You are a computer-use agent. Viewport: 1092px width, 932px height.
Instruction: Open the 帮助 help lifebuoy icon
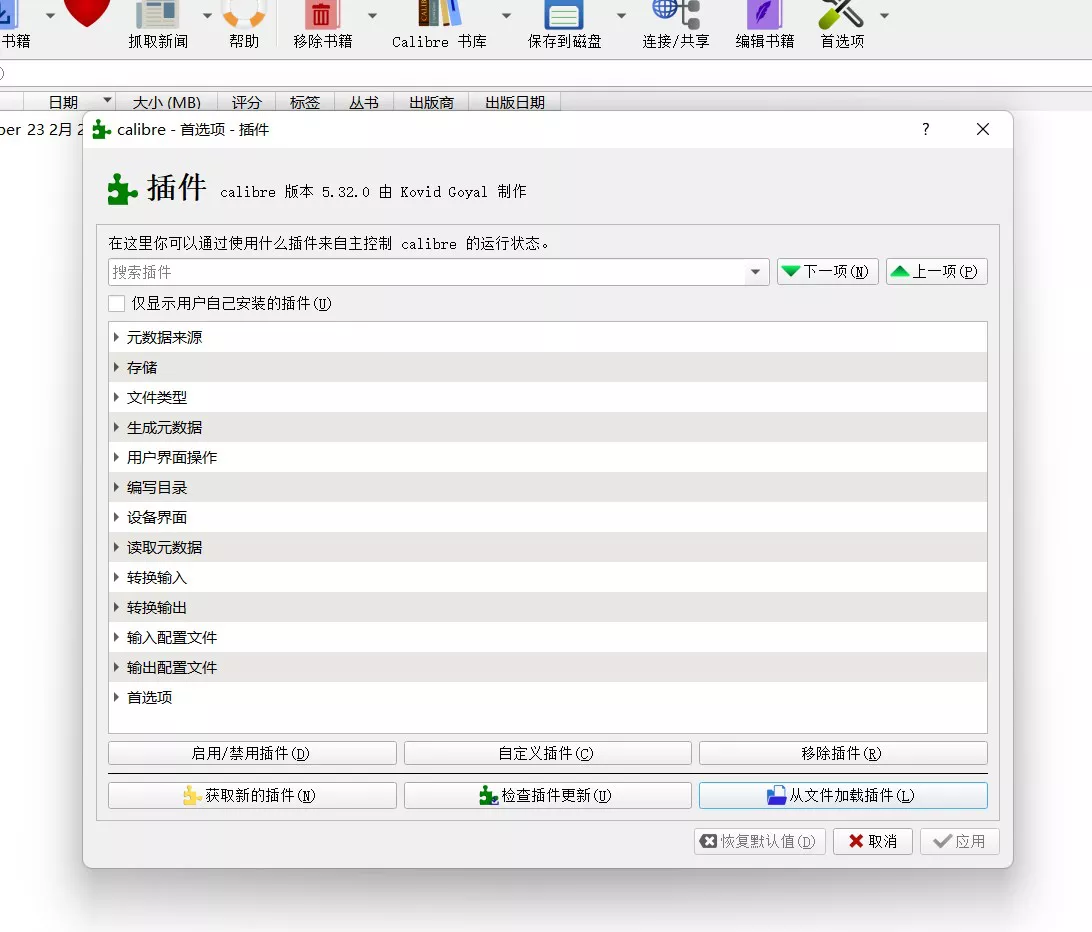click(x=244, y=14)
